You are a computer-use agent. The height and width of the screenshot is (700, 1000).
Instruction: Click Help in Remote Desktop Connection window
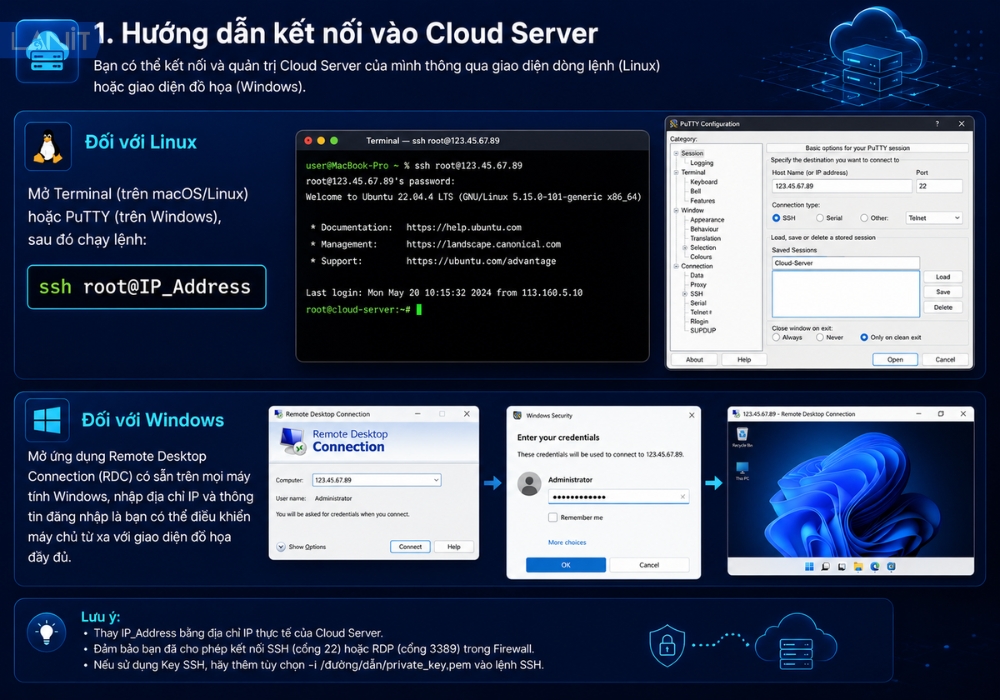453,547
